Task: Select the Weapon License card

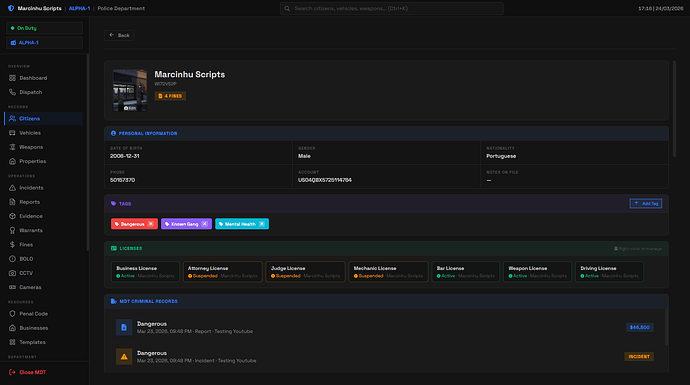Action: point(537,271)
